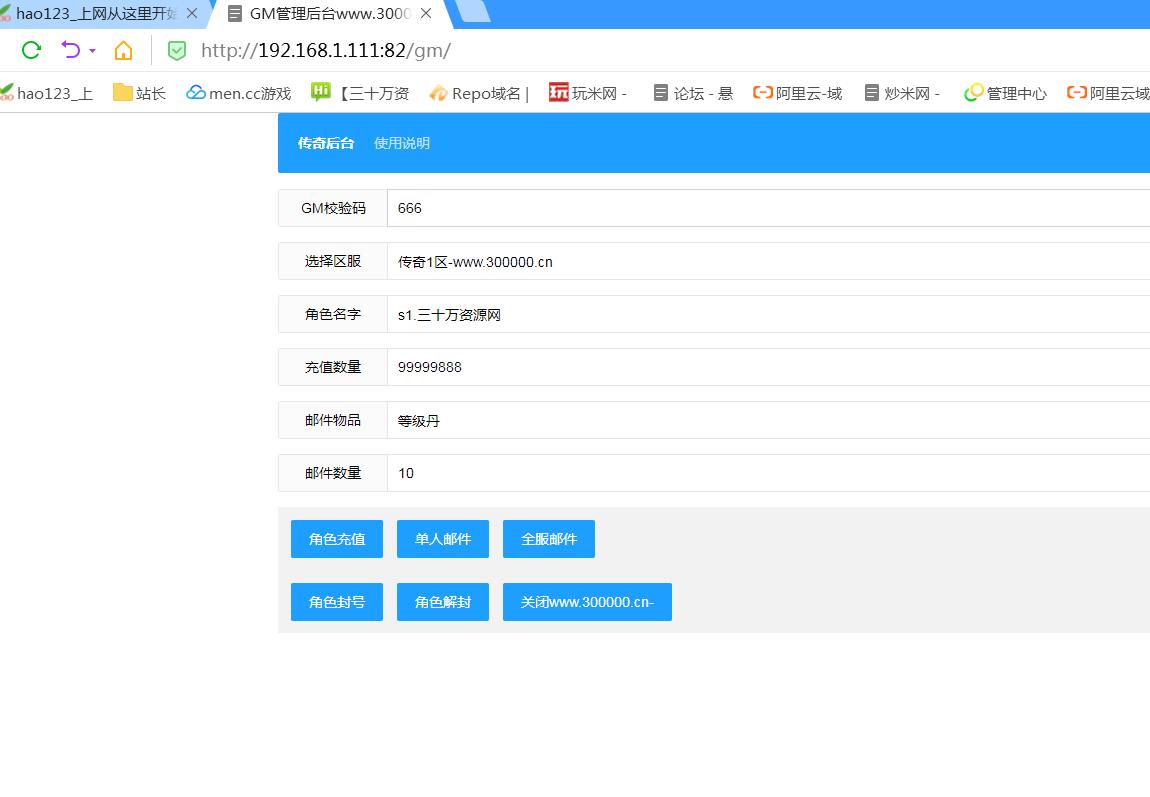Screen dimensions: 1150x797
Task: Close the hao123 browser tab
Action: tap(192, 14)
